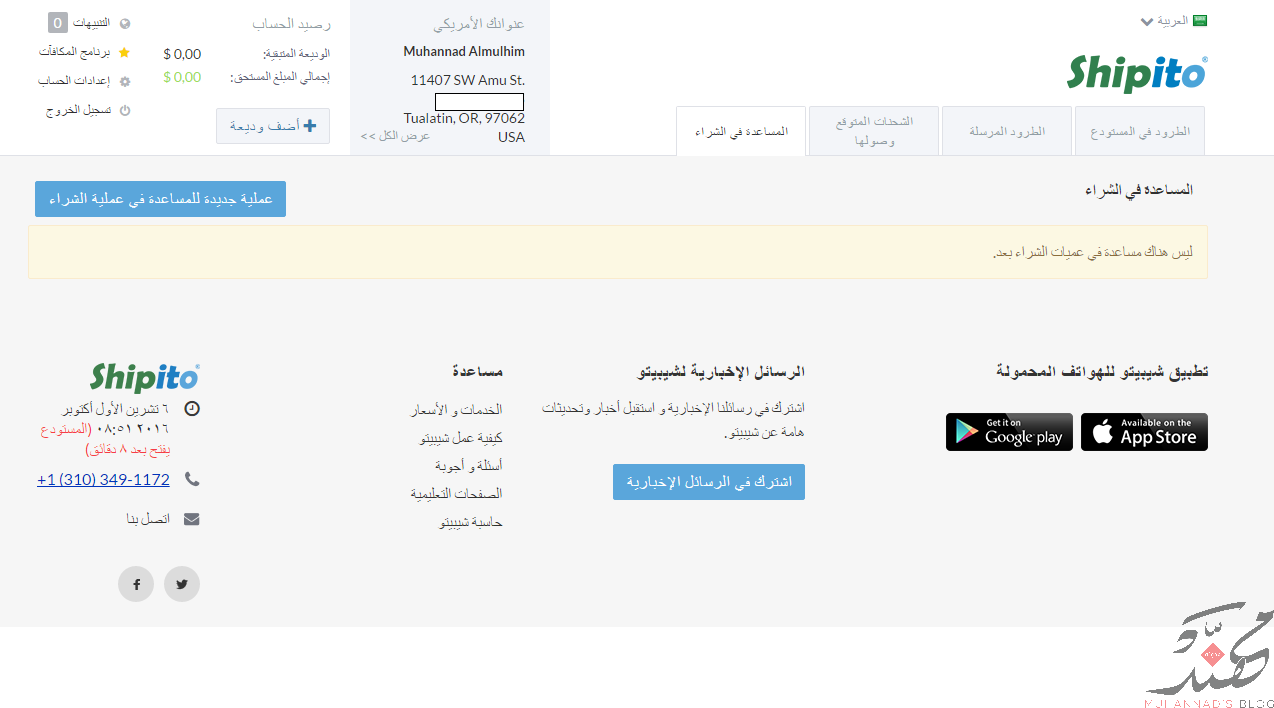1274x708 pixels.
Task: Click the power icon for تسجيل الخروج
Action: tap(125, 111)
